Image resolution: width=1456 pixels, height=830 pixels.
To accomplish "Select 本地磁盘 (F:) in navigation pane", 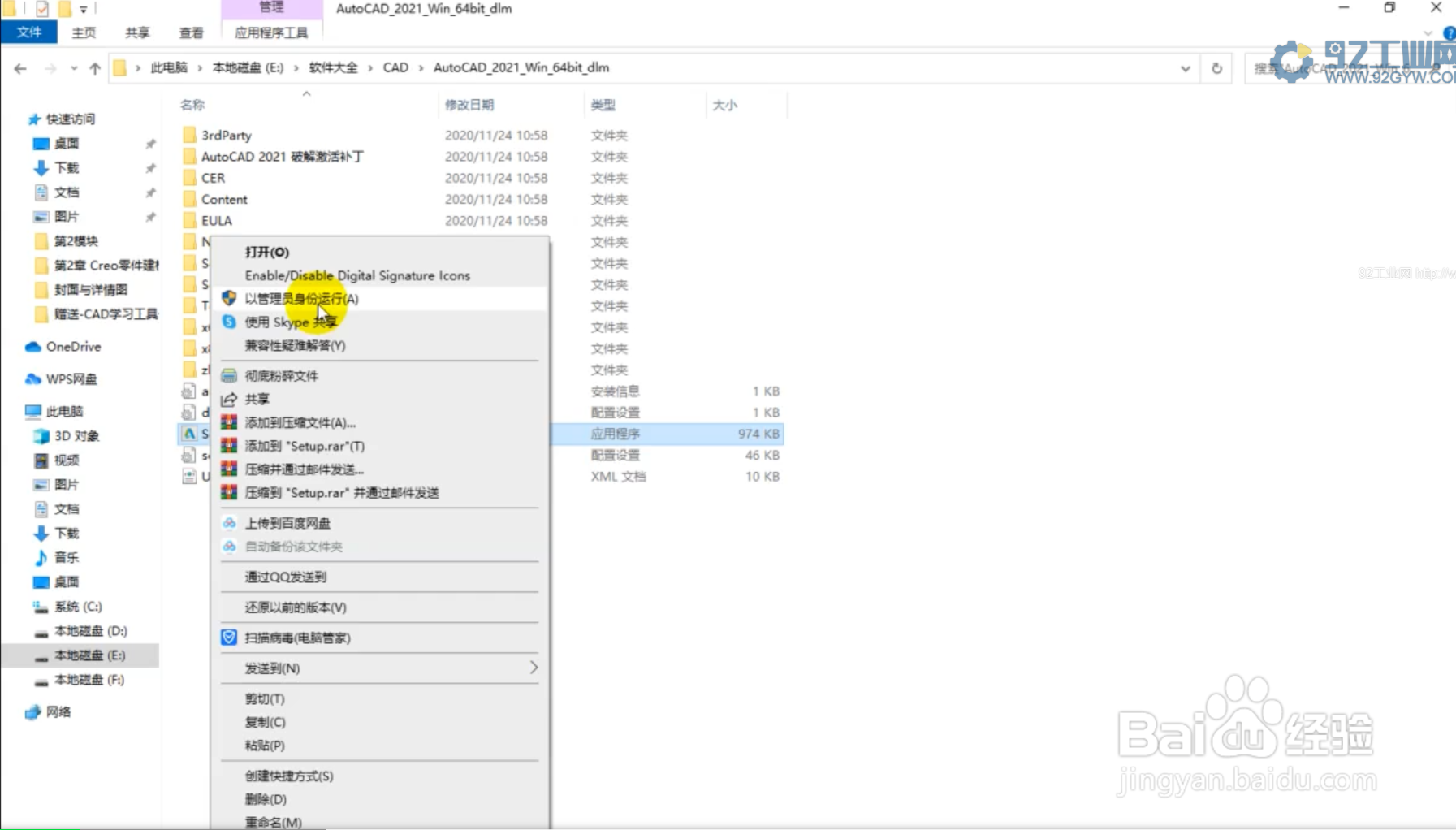I will click(89, 680).
